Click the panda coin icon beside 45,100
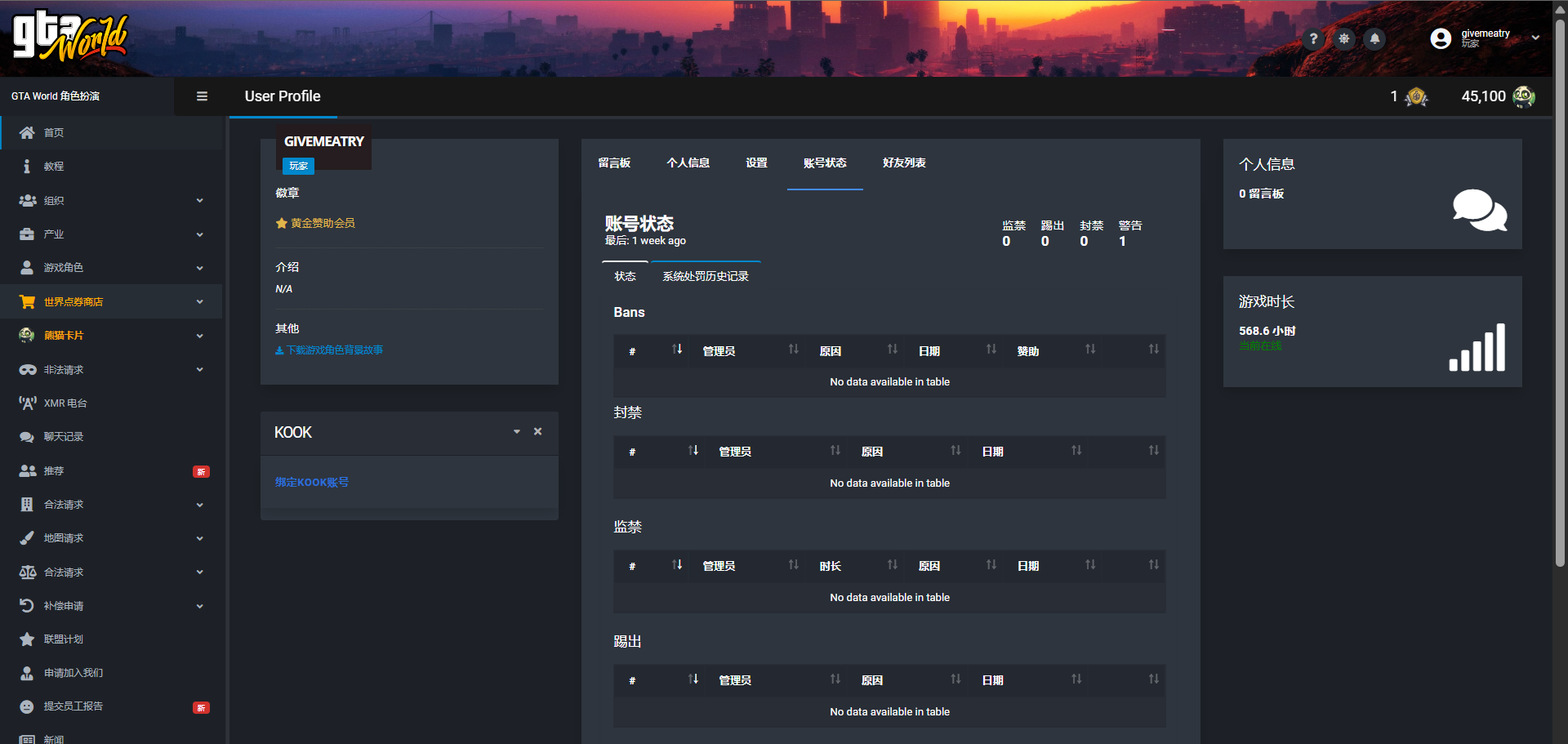Screen dimensions: 1568x744 1524,96
